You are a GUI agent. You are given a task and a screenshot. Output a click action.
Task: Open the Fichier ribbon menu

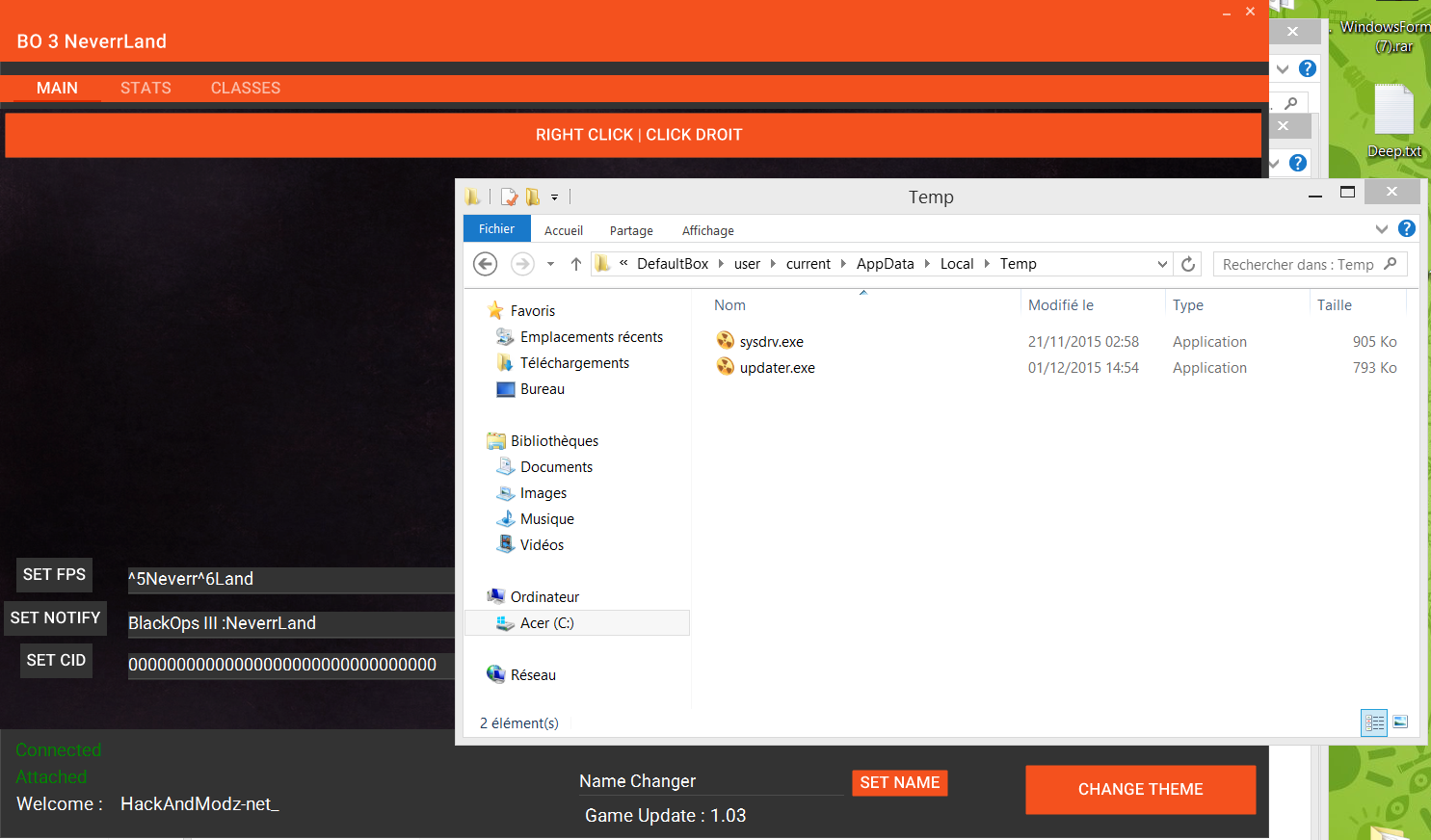click(x=496, y=228)
